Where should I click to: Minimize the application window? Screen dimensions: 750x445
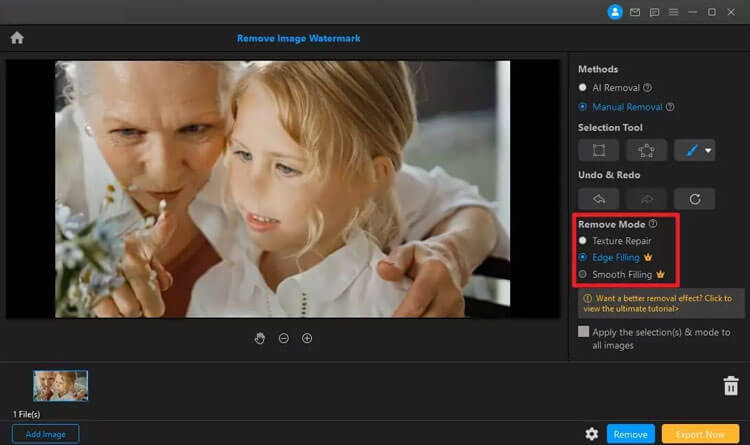coord(693,12)
